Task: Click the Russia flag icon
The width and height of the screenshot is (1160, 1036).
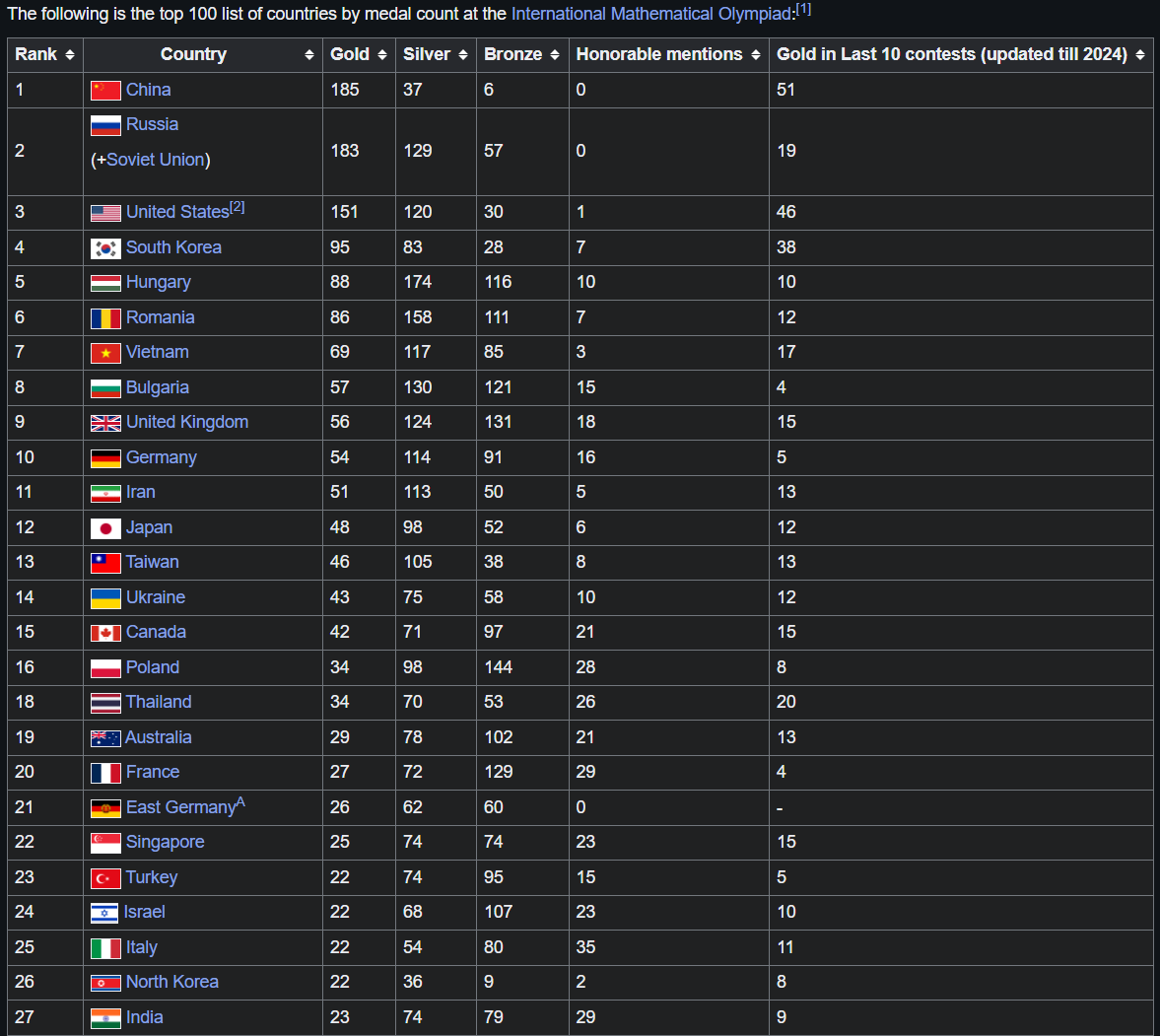Action: (105, 126)
